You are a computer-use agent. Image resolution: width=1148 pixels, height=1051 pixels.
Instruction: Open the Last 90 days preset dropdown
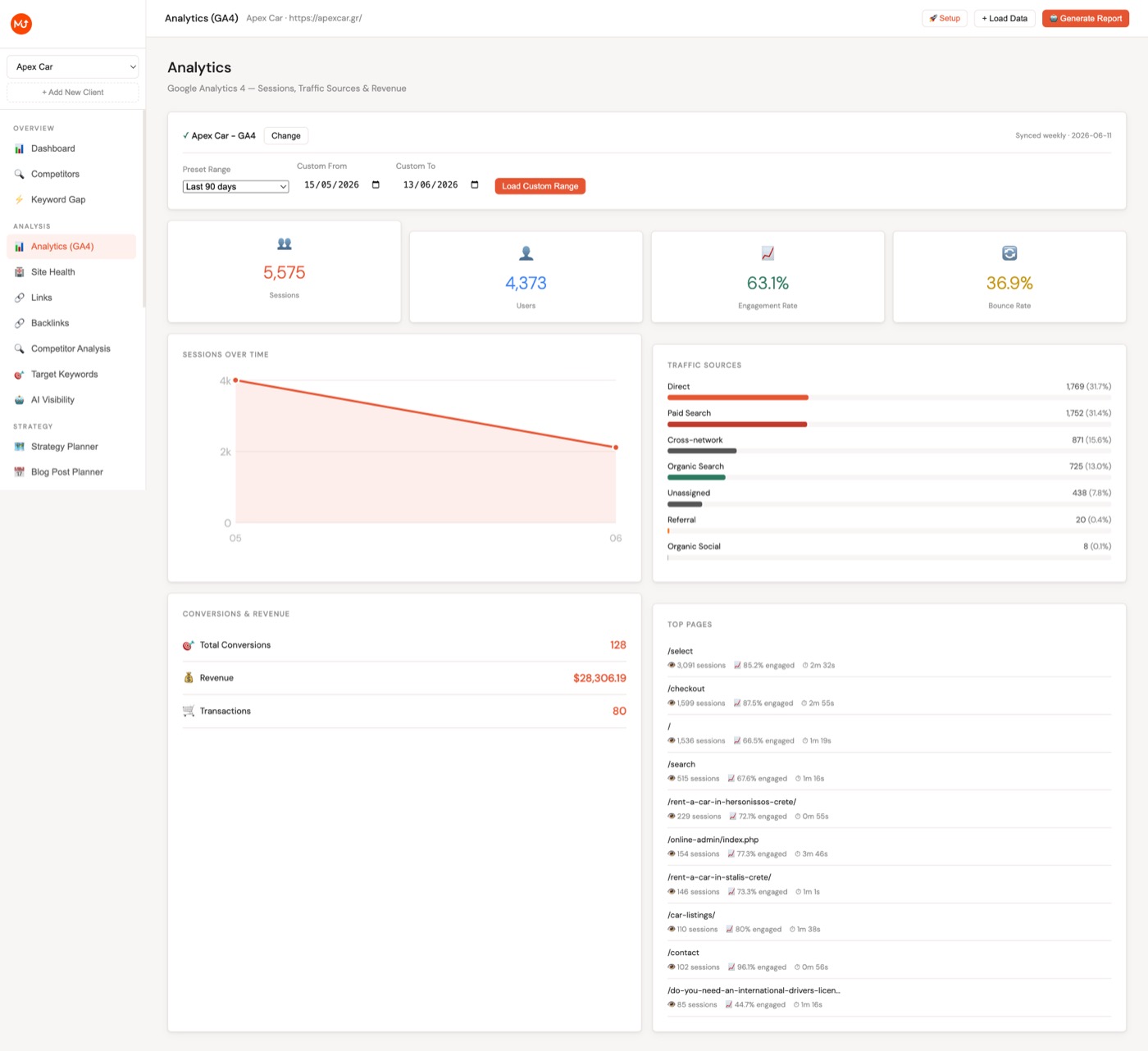(x=235, y=186)
